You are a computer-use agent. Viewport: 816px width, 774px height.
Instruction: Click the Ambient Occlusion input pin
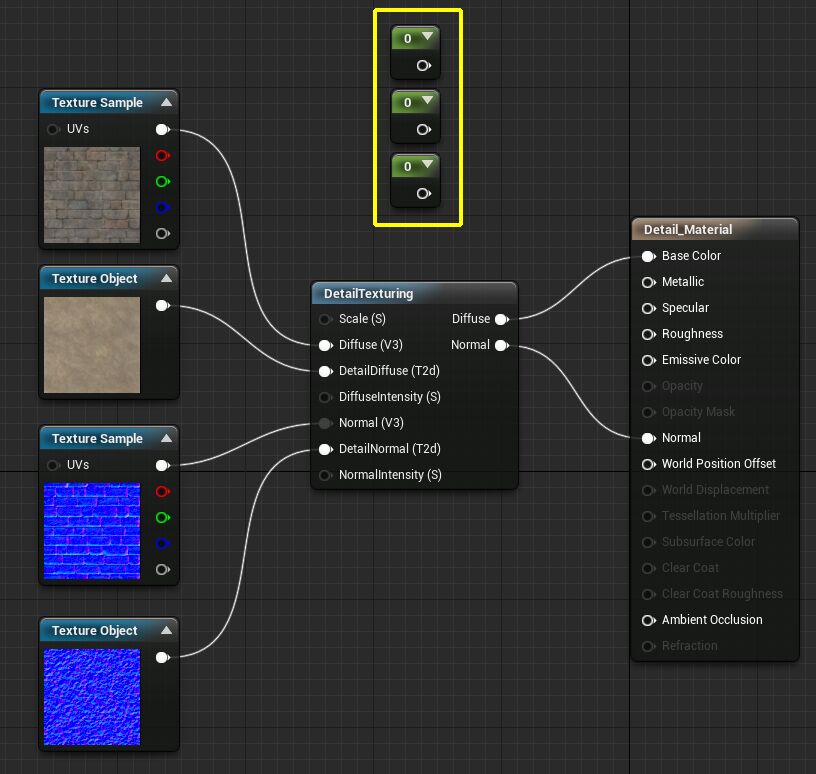click(647, 620)
